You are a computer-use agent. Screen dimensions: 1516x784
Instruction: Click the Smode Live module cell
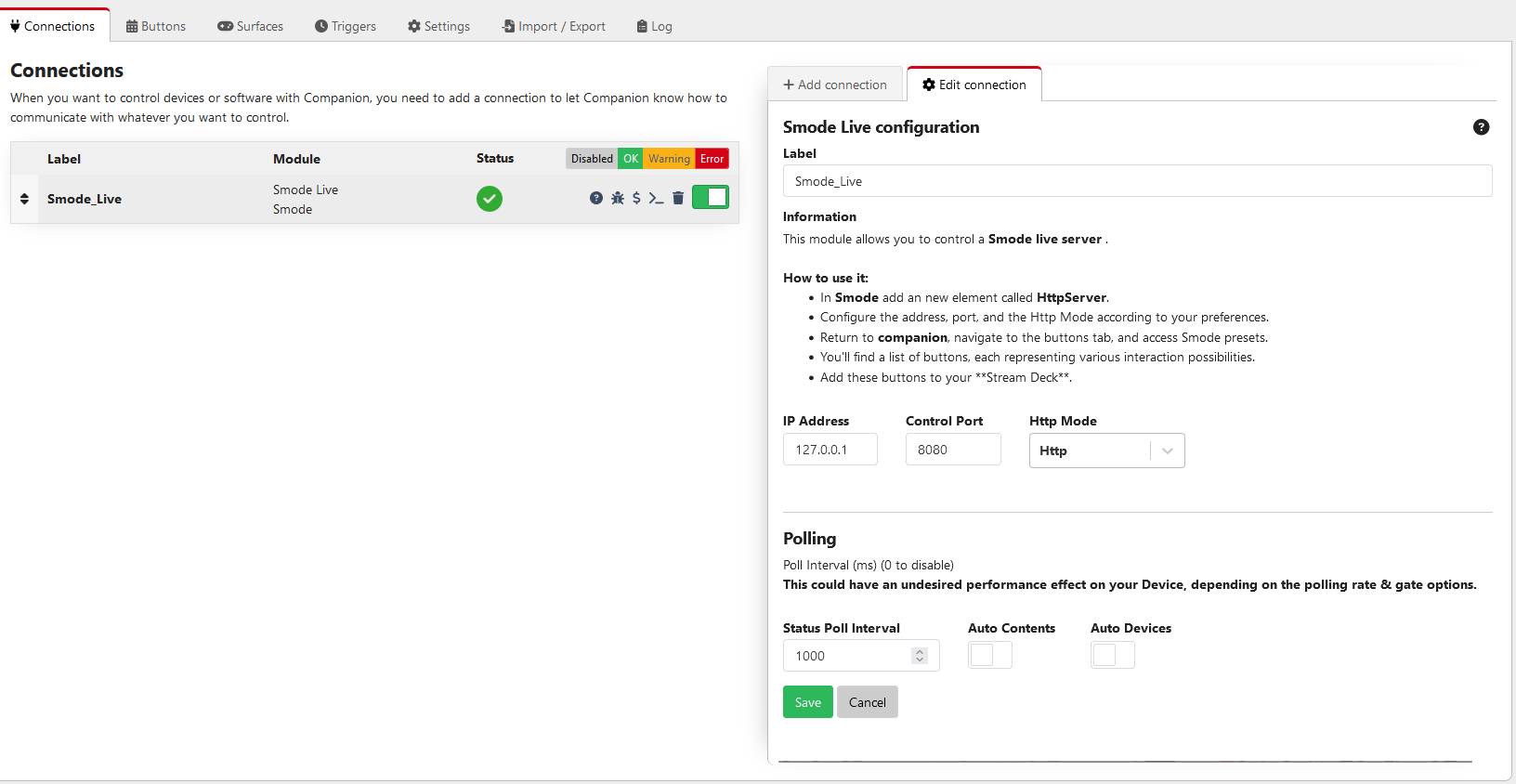[306, 199]
